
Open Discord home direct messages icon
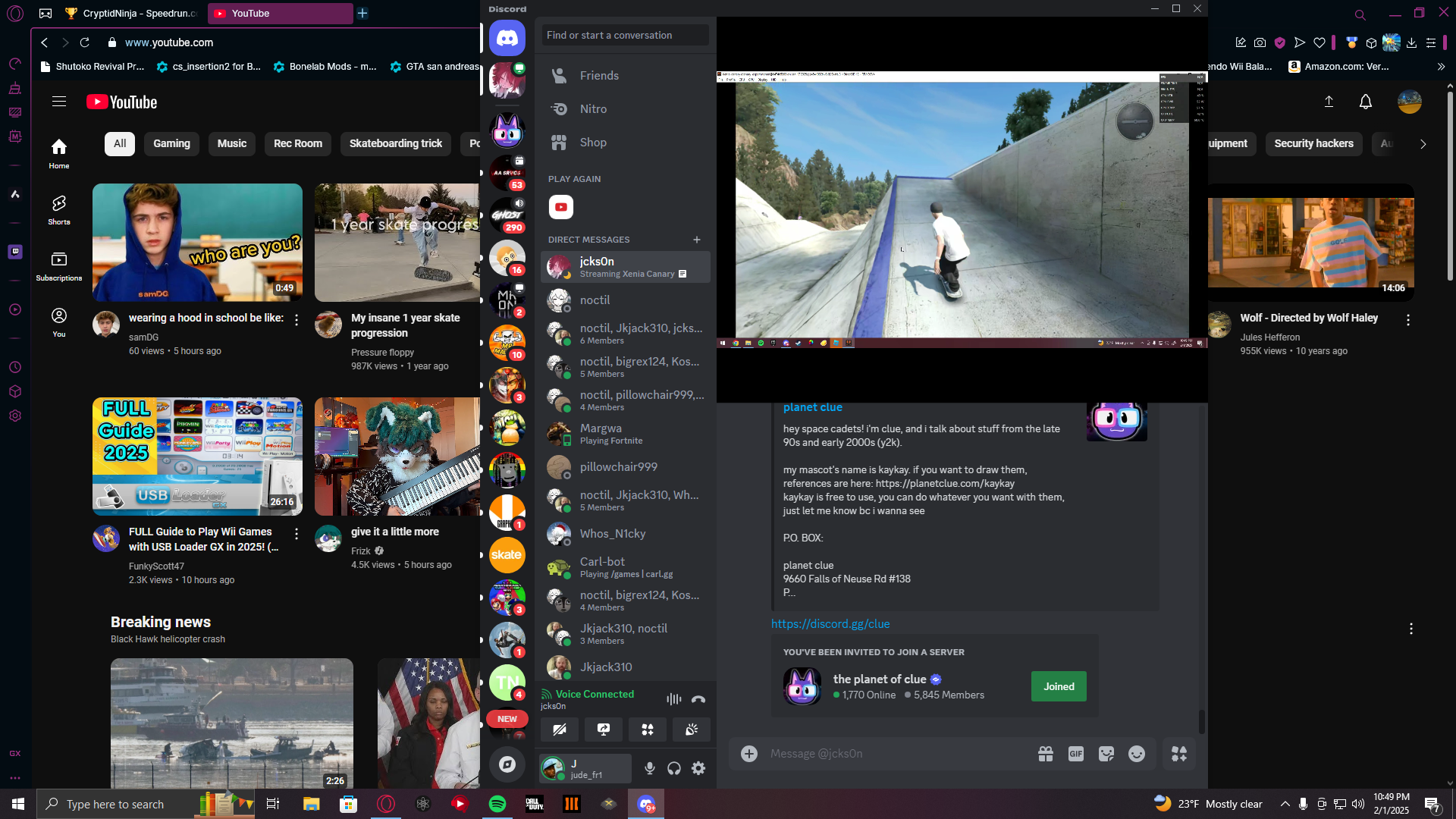(x=507, y=38)
